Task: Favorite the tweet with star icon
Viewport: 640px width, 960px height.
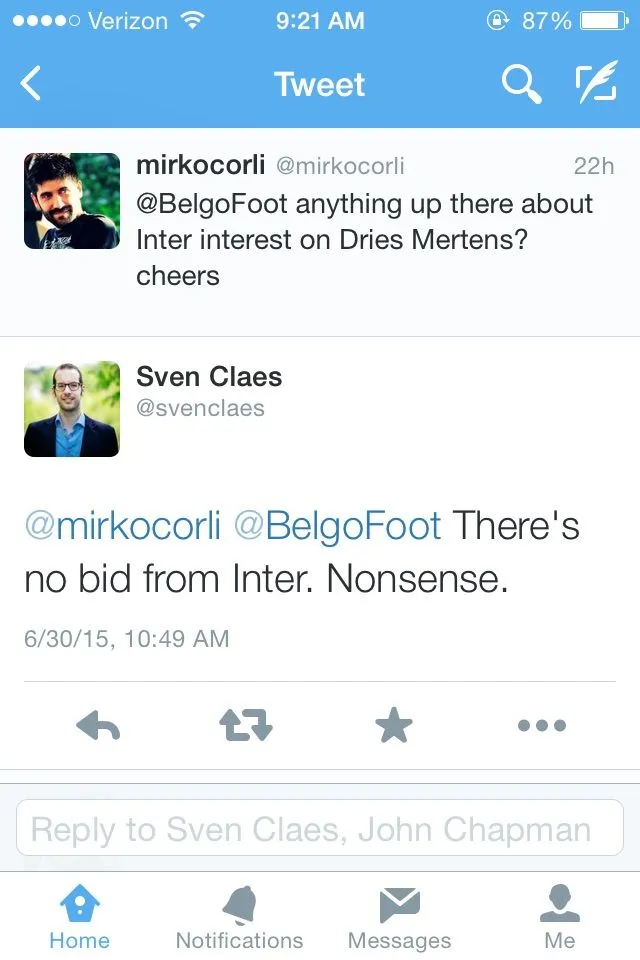Action: click(x=393, y=726)
